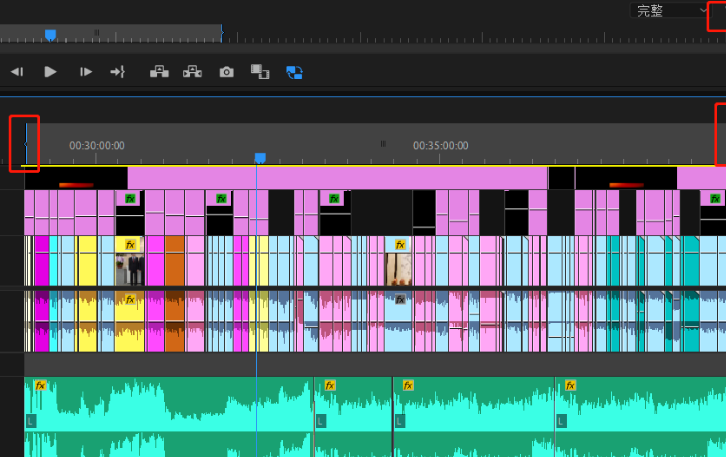Click the 00:35:00:00 mark on the time ruler
The height and width of the screenshot is (457, 726).
coord(440,145)
